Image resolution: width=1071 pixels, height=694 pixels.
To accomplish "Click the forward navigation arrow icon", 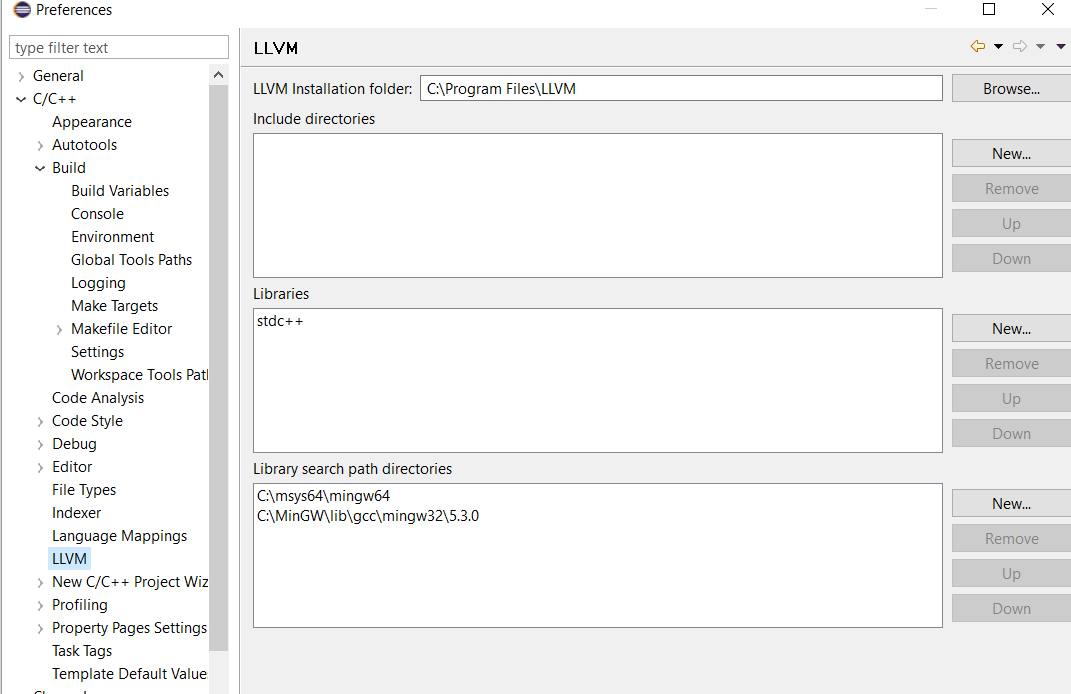I will pyautogui.click(x=1020, y=46).
